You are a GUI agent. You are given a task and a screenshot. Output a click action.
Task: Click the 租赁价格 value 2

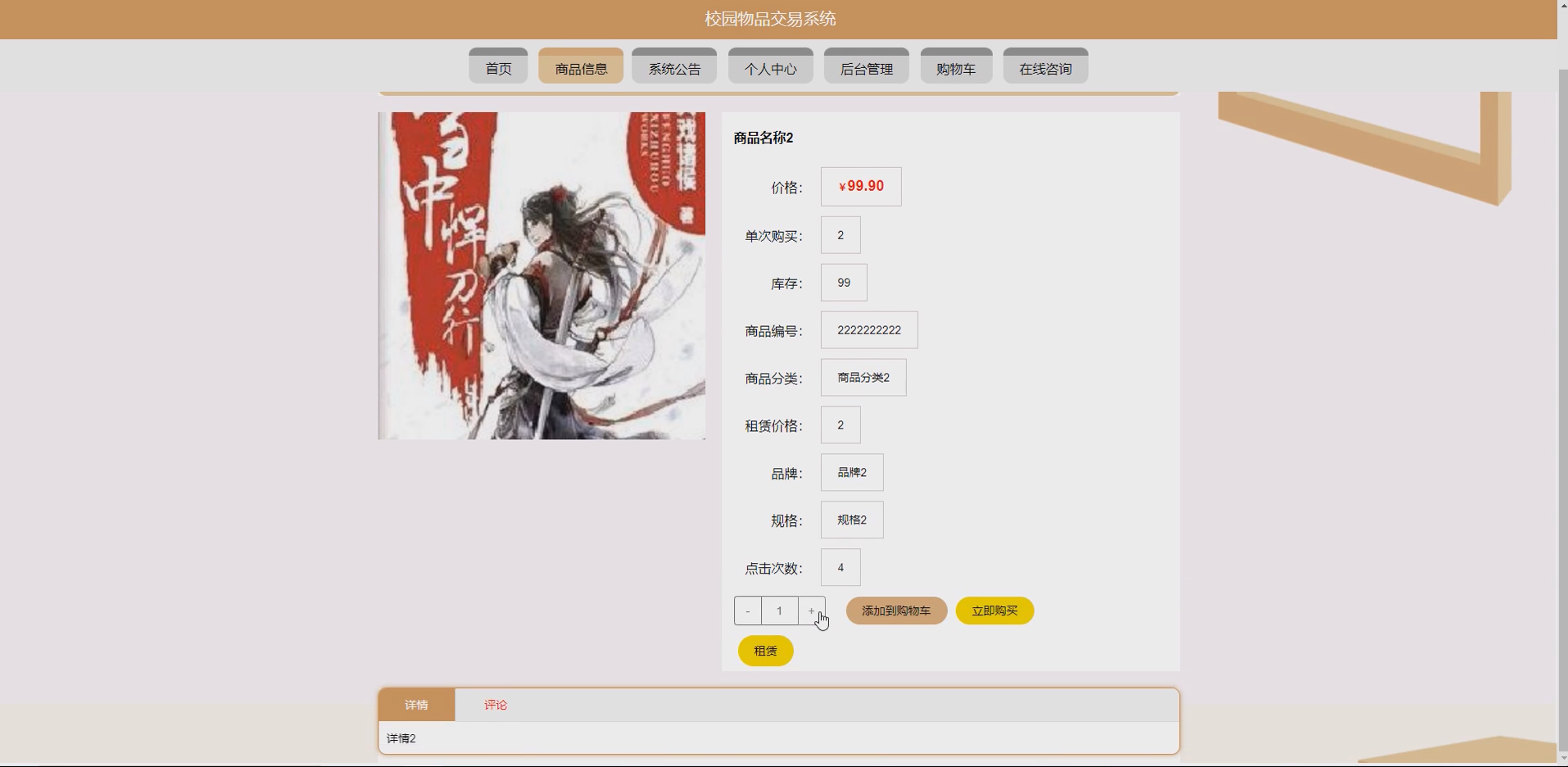tap(841, 425)
